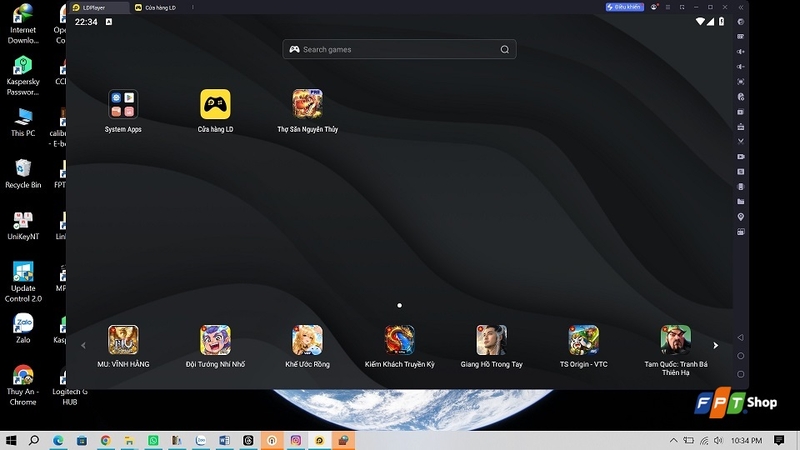The height and width of the screenshot is (450, 800).
Task: Show next recommended games with right arrow
Action: point(715,345)
